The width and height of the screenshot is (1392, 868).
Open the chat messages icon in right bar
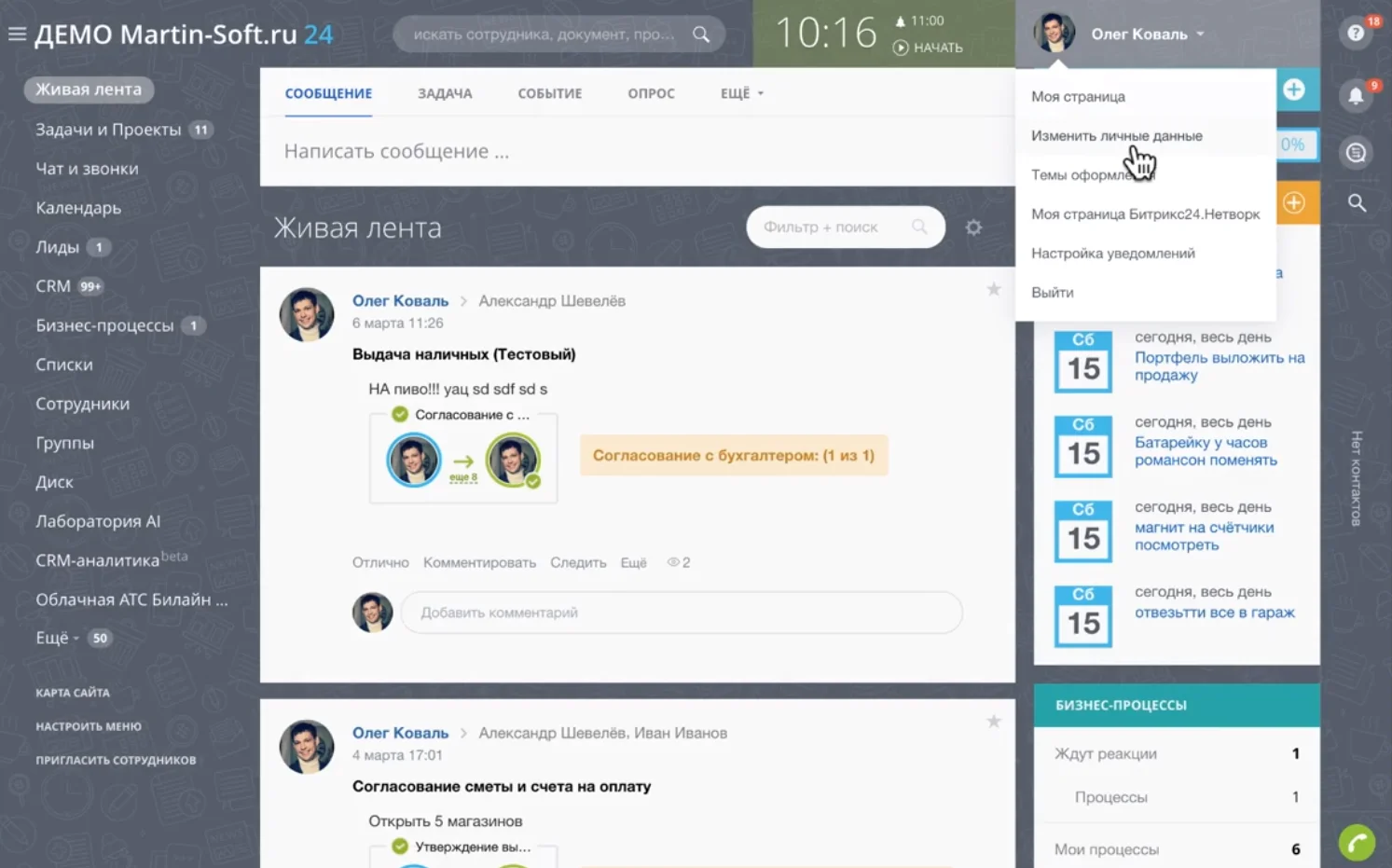click(x=1356, y=153)
